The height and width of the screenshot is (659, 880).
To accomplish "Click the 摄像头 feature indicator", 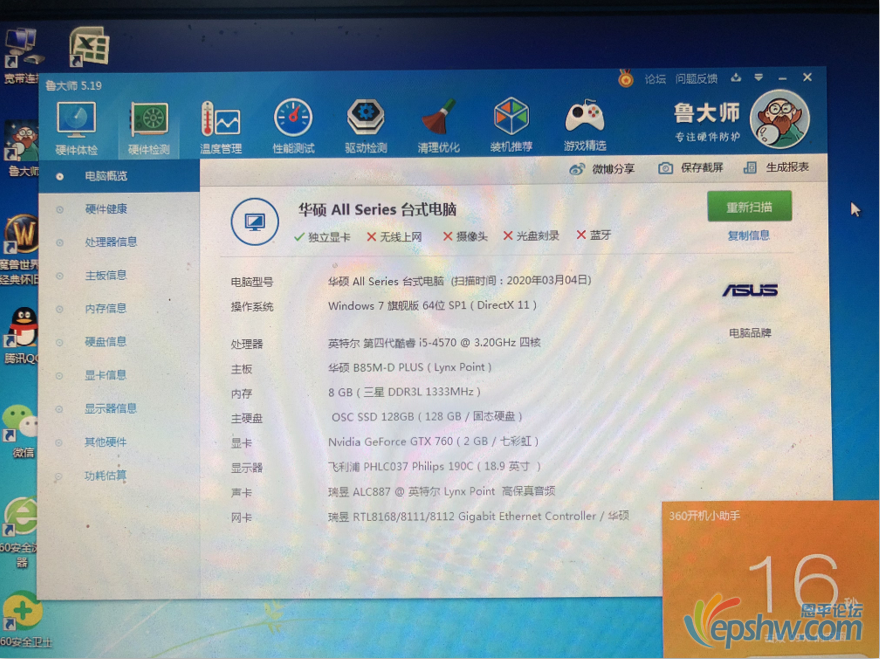I will (465, 236).
